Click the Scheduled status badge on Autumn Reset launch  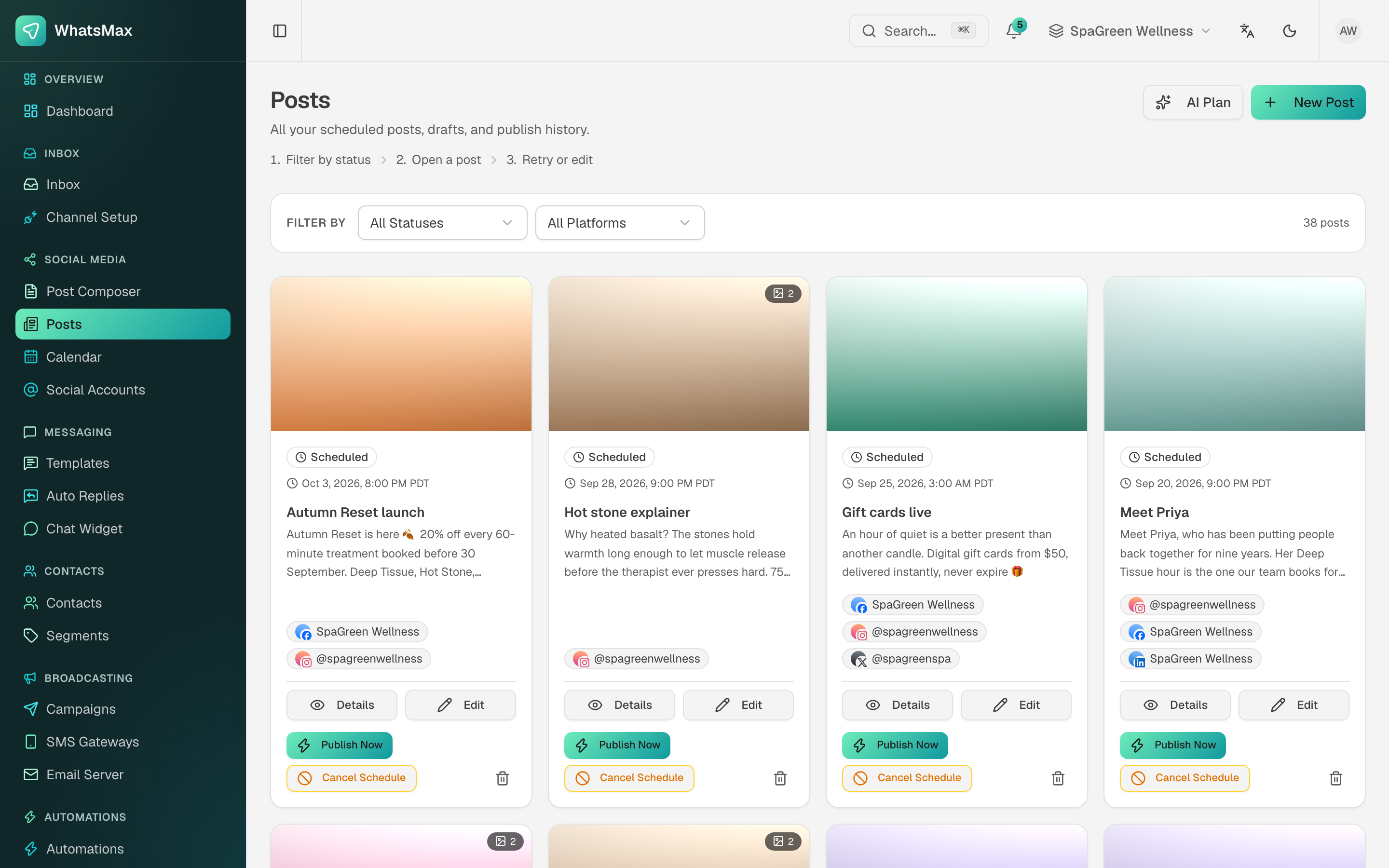[332, 457]
